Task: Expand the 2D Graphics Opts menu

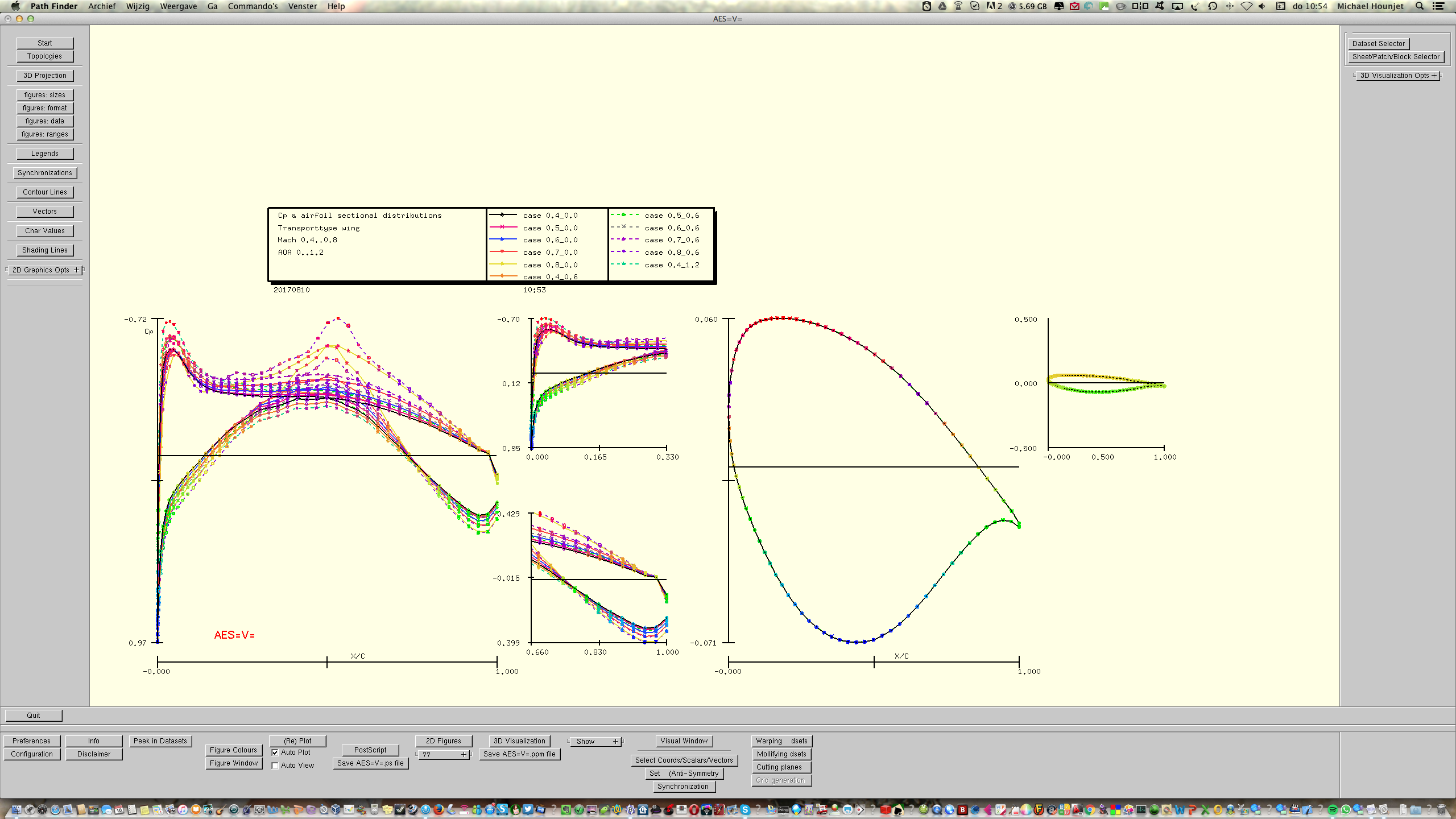Action: pyautogui.click(x=45, y=270)
